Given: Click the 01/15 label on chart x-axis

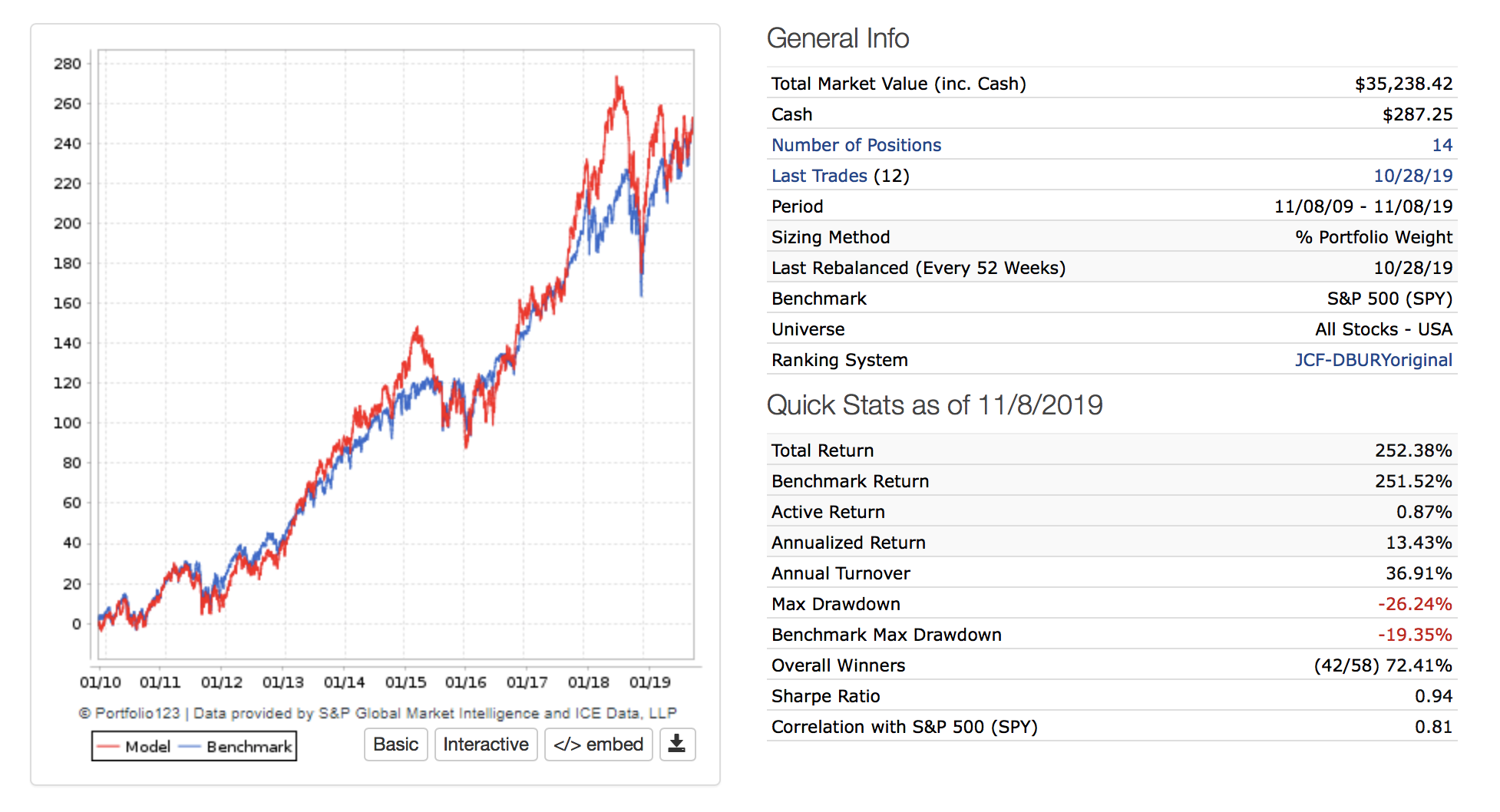Looking at the screenshot, I should (405, 682).
